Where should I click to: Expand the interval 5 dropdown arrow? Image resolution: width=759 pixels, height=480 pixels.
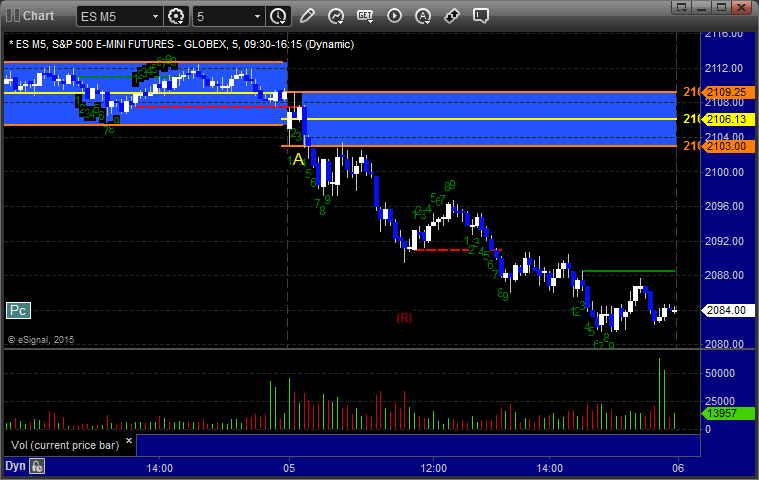(x=258, y=16)
